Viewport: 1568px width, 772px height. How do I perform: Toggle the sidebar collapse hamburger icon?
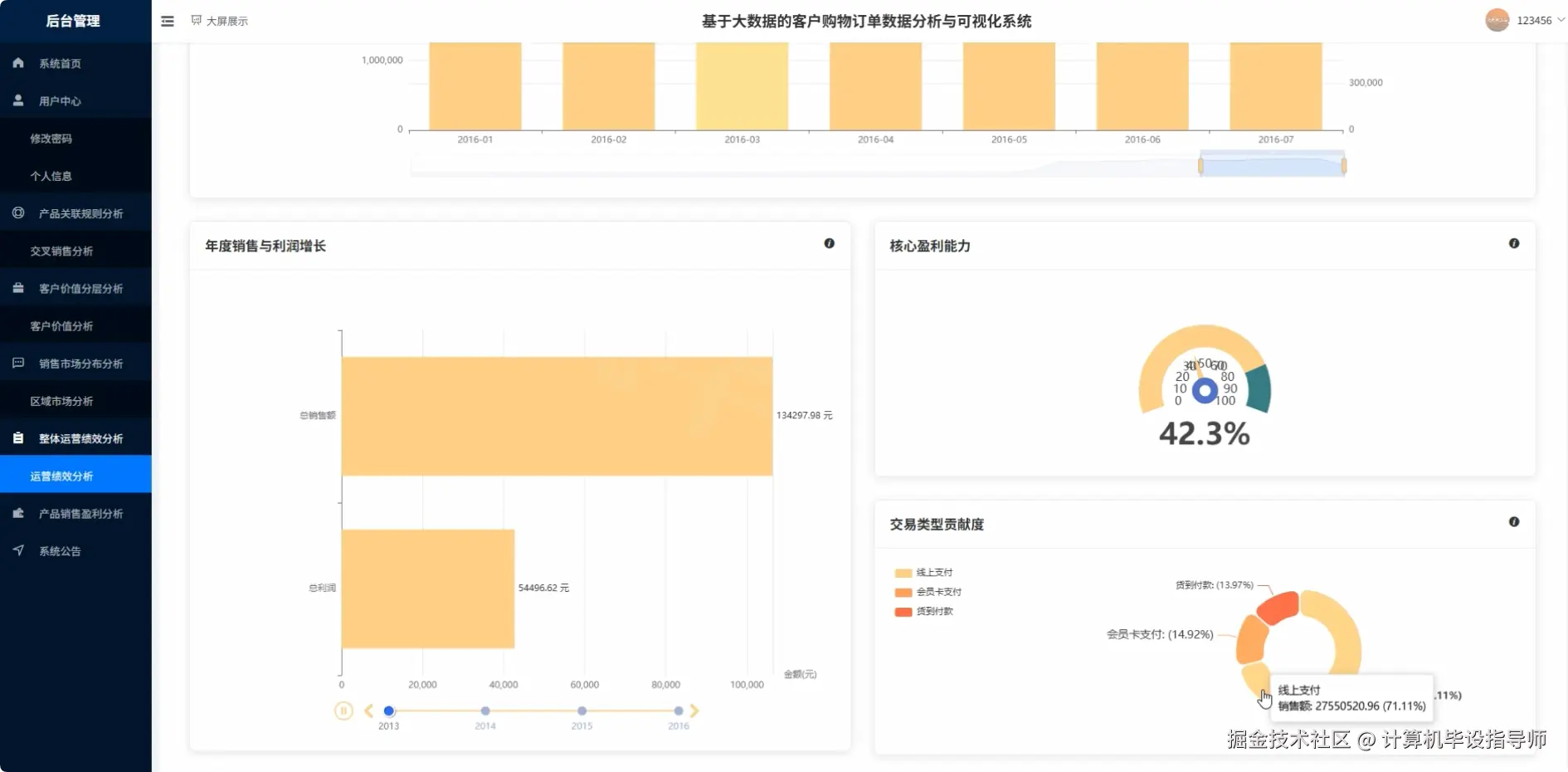[168, 21]
